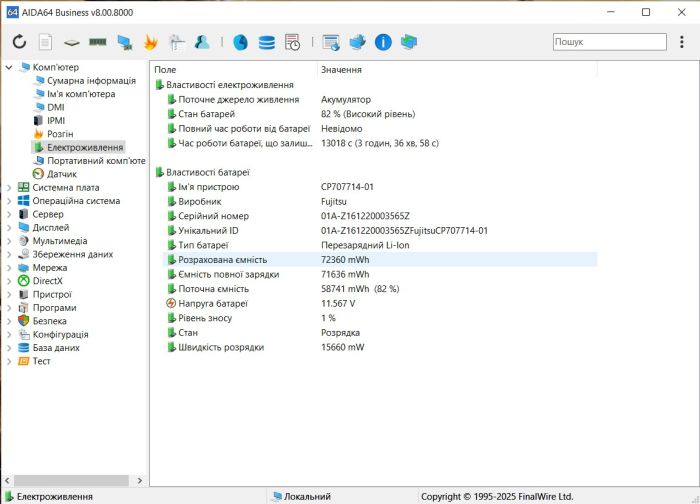Select the Стан батарей row
The image size is (700, 504).
pyautogui.click(x=380, y=114)
